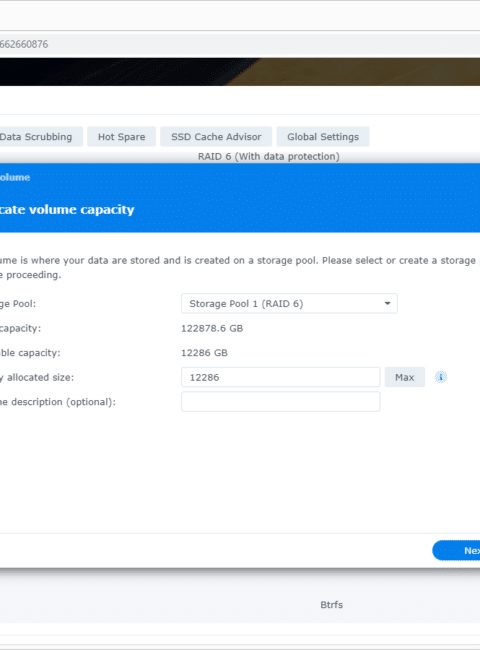Select the Hot Spare tab

[121, 137]
